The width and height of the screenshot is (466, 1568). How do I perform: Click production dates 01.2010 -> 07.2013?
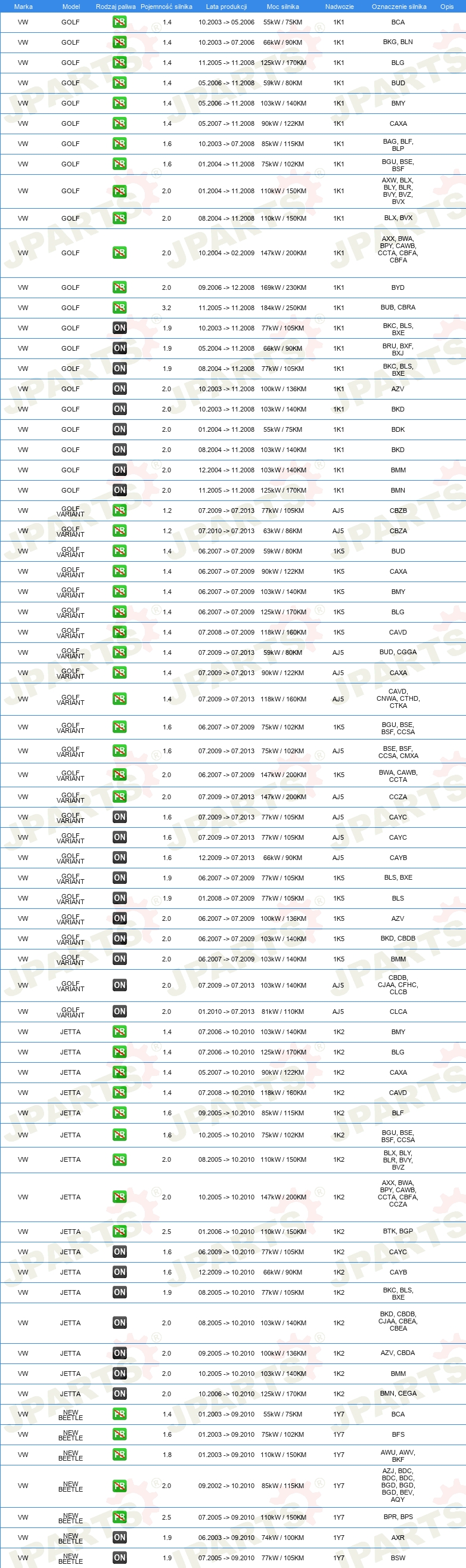pyautogui.click(x=226, y=1012)
